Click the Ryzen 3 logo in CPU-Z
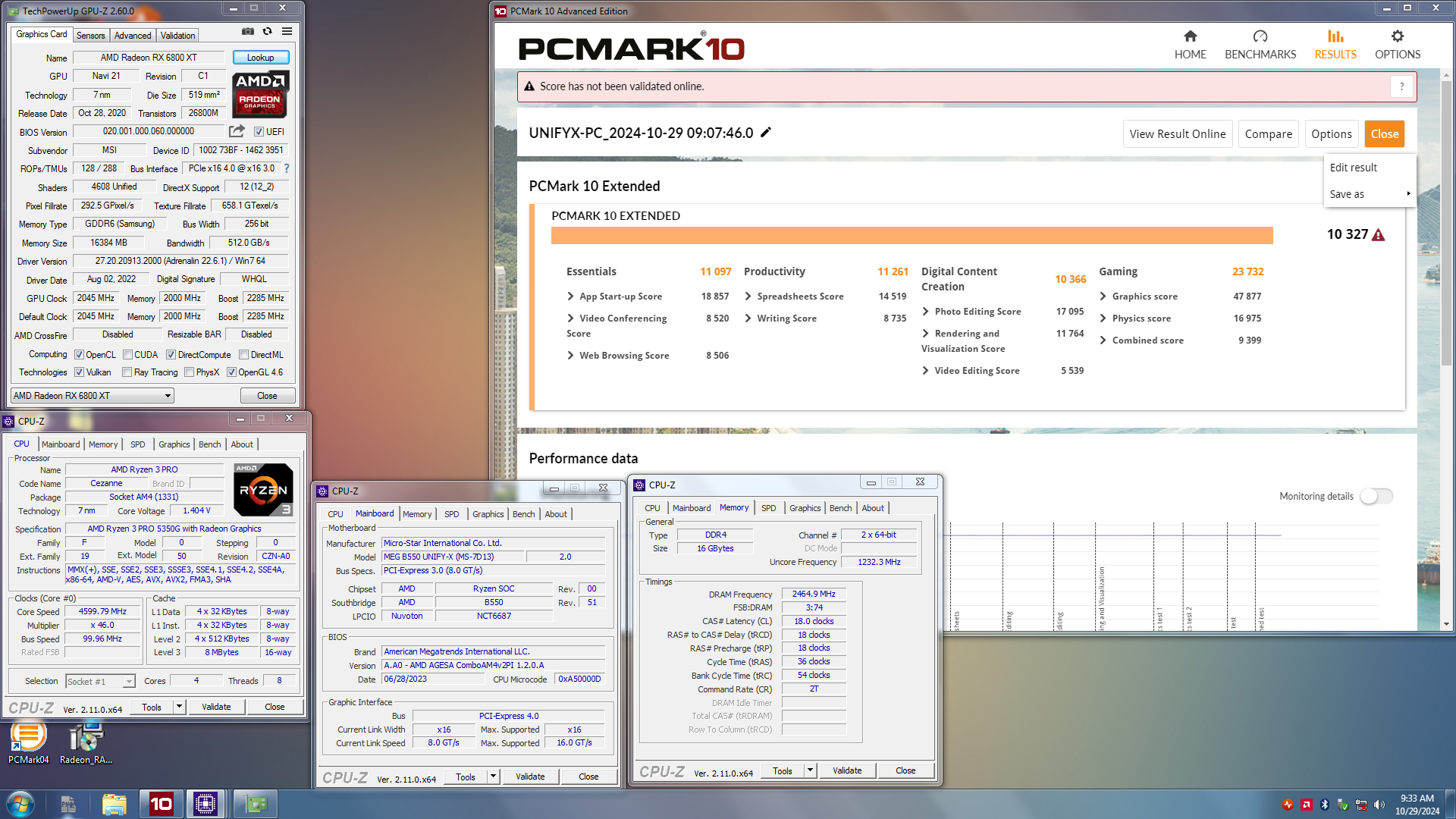Viewport: 1456px width, 819px height. (263, 489)
